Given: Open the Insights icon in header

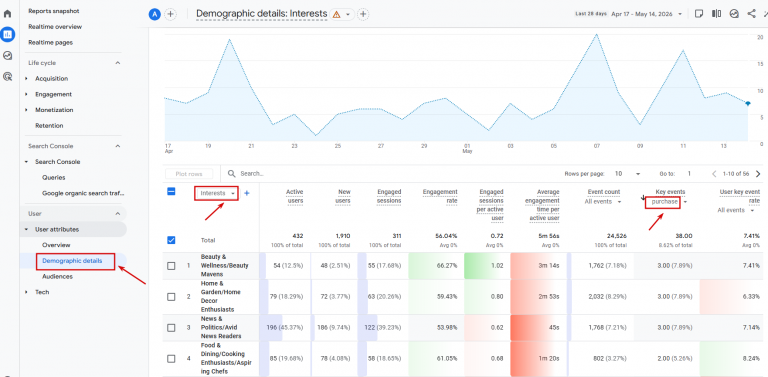Looking at the screenshot, I should pyautogui.click(x=734, y=14).
